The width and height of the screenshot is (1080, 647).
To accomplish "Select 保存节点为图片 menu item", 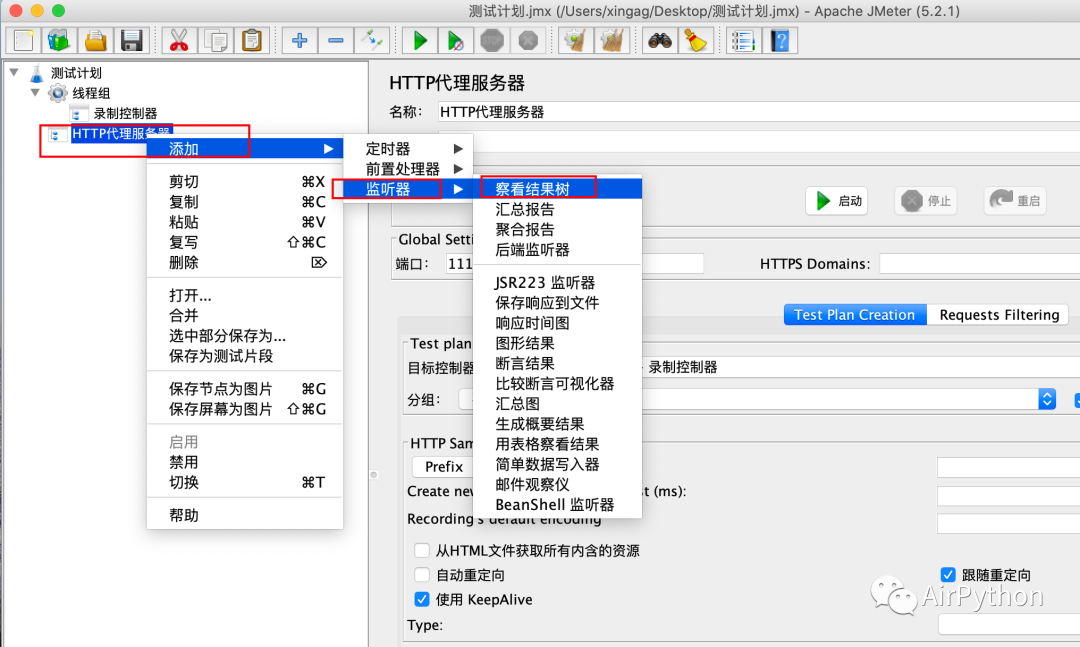I will [x=245, y=389].
